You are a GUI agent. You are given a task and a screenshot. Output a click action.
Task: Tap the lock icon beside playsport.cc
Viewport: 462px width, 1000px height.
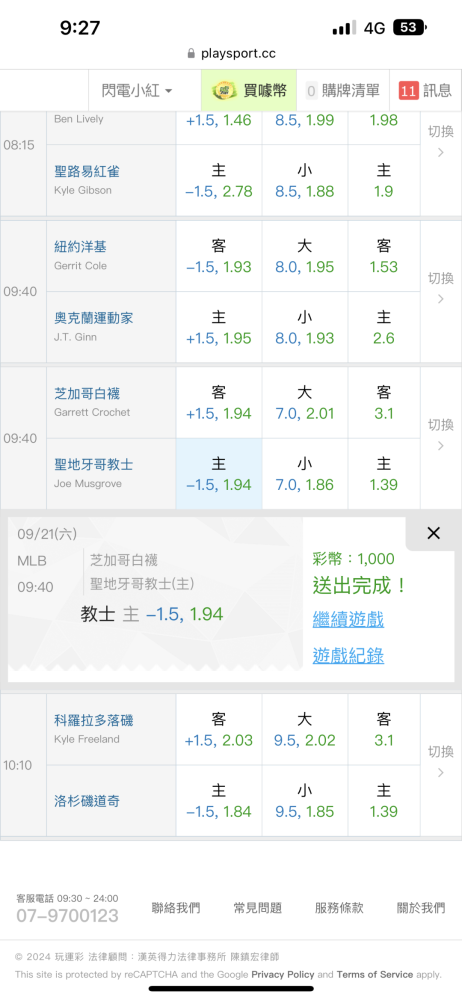point(191,54)
